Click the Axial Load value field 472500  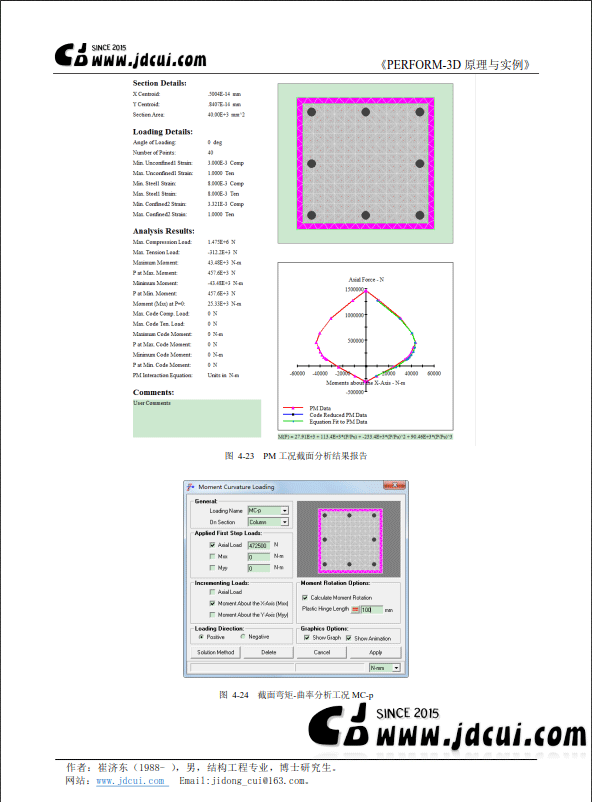pyautogui.click(x=259, y=545)
